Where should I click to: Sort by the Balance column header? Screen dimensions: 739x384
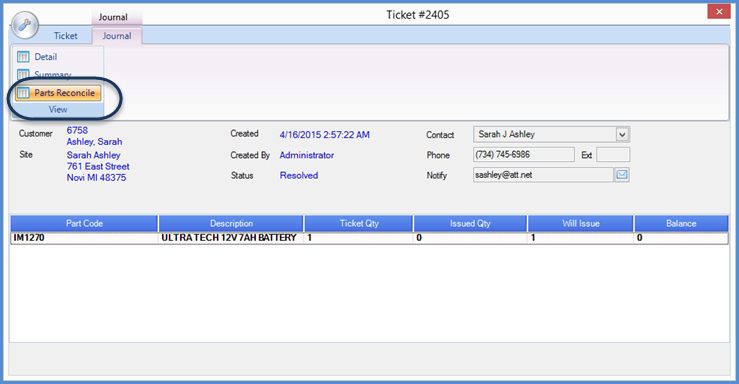681,223
